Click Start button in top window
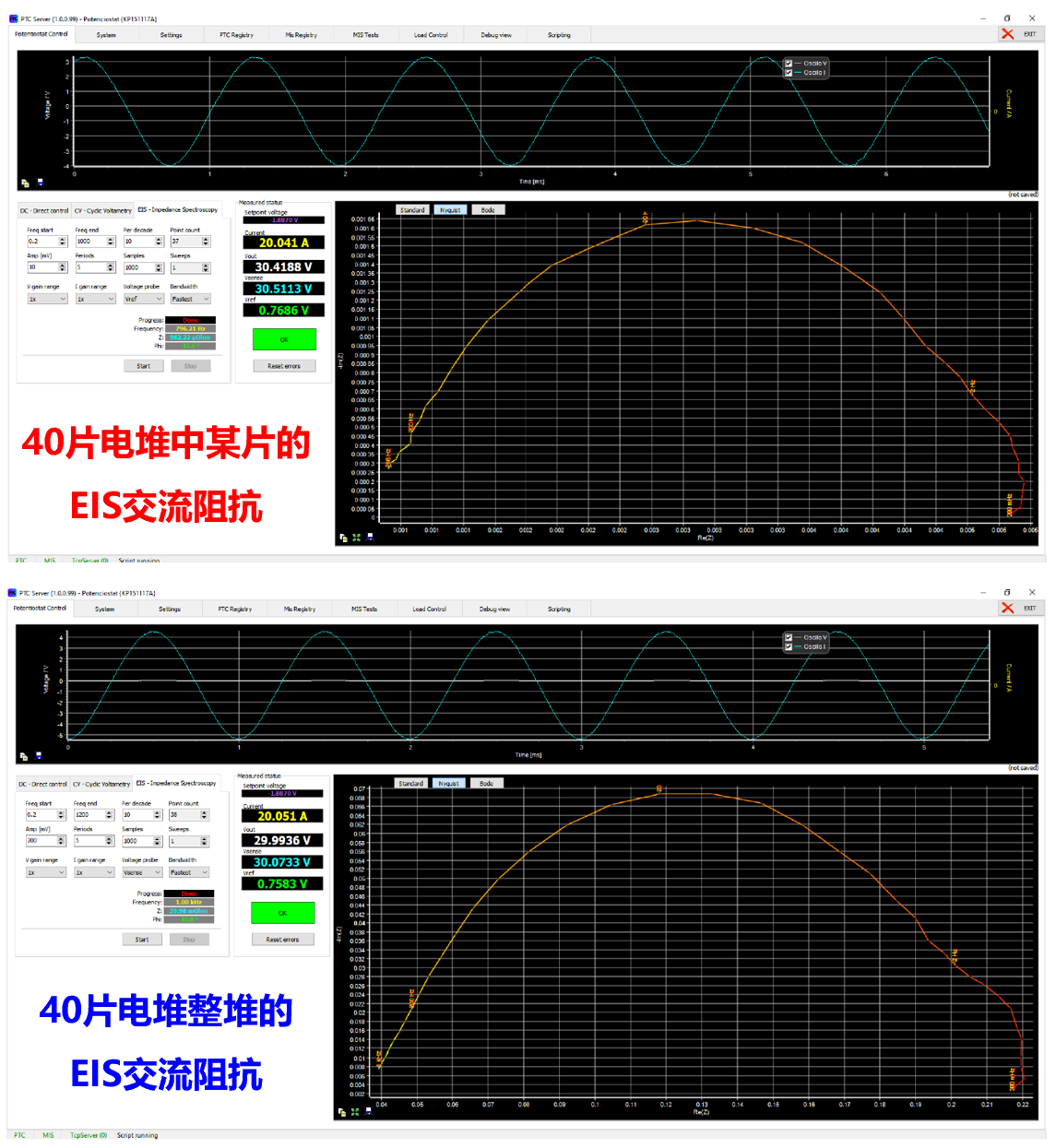Viewport: 1056px width, 1148px height. click(144, 366)
